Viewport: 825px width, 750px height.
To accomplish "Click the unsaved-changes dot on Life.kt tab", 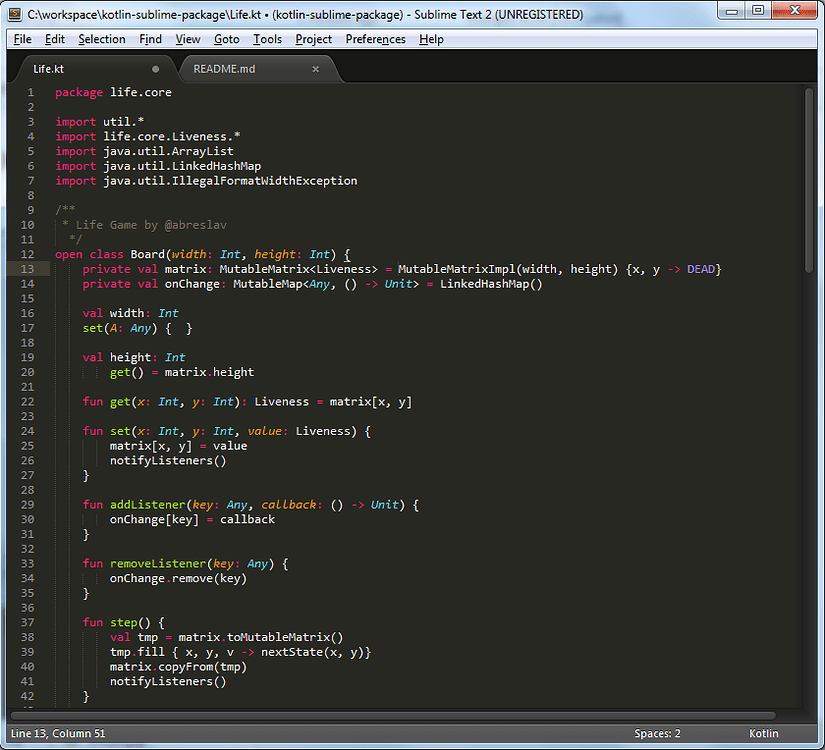I will click(x=157, y=68).
